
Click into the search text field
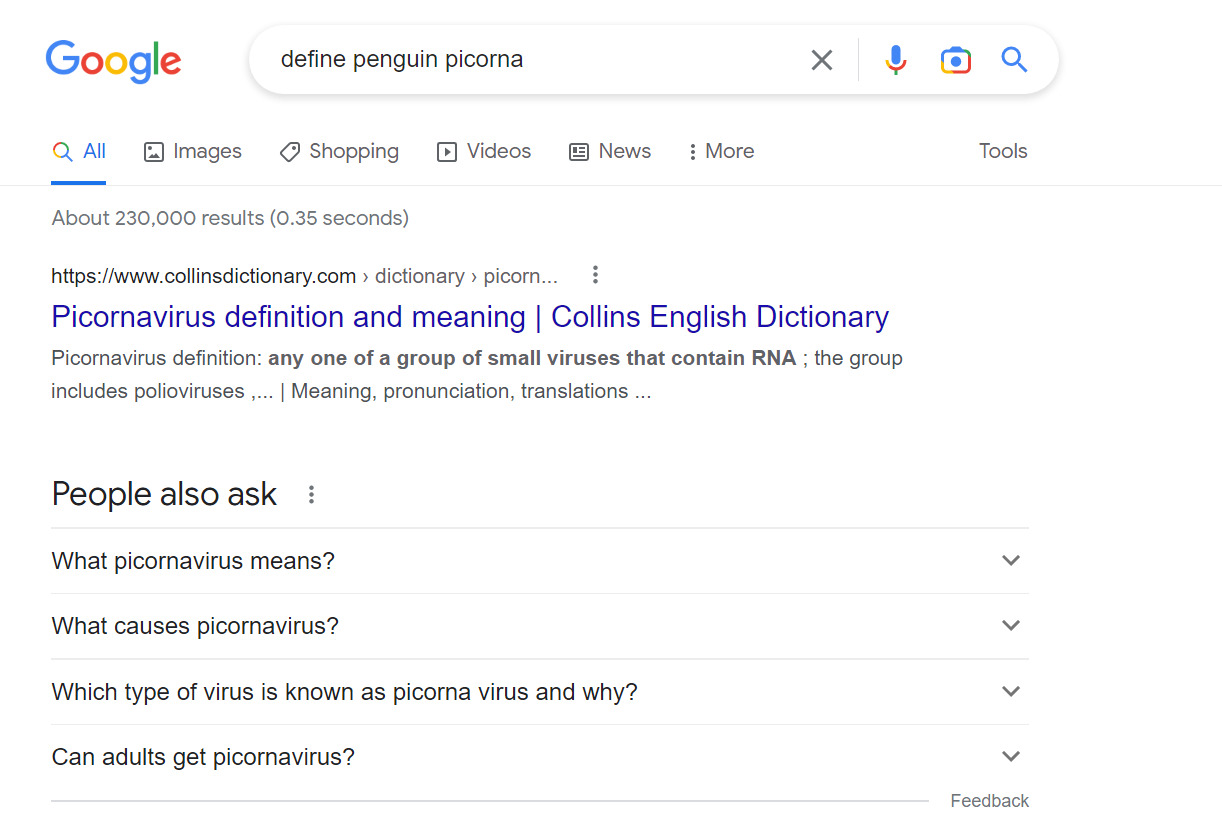coord(520,60)
